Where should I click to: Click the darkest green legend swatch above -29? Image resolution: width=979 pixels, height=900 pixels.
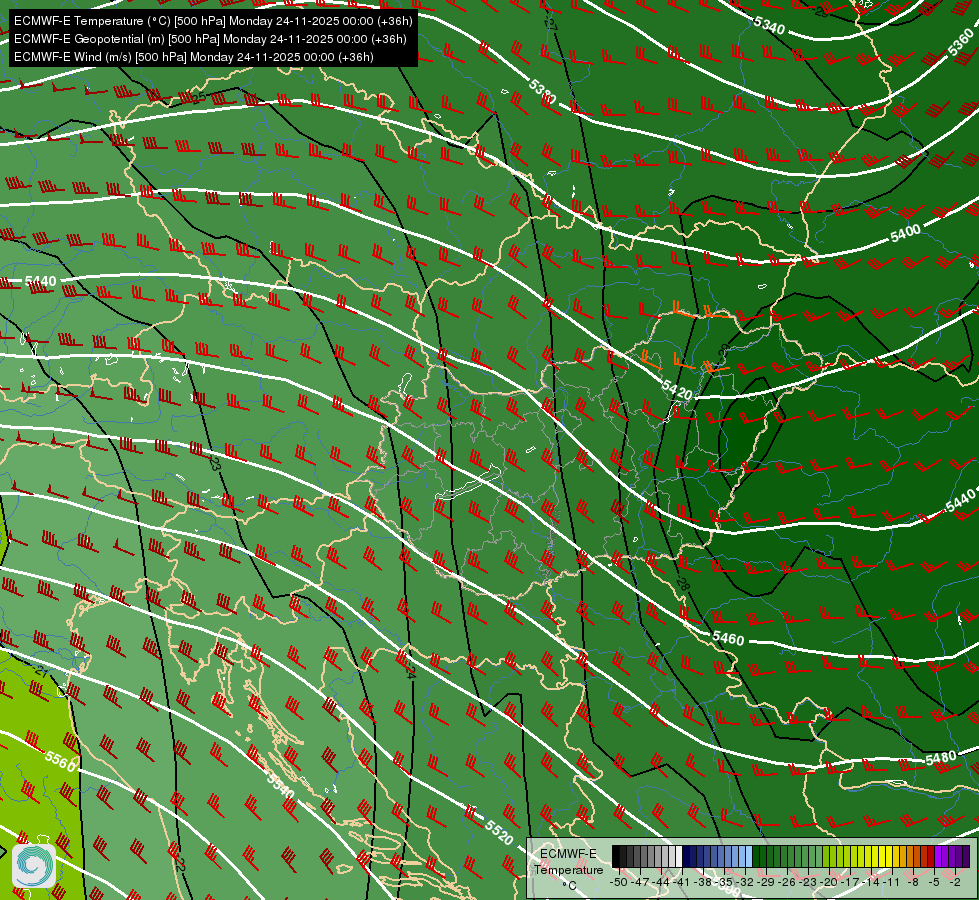[x=756, y=856]
